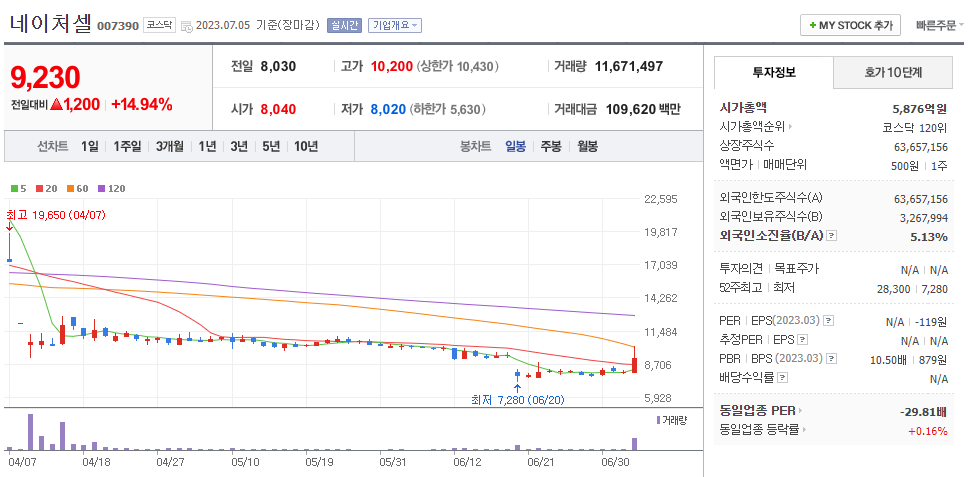The height and width of the screenshot is (477, 968).
Task: Click the help icon next to 배당수익률
Action: (x=782, y=377)
